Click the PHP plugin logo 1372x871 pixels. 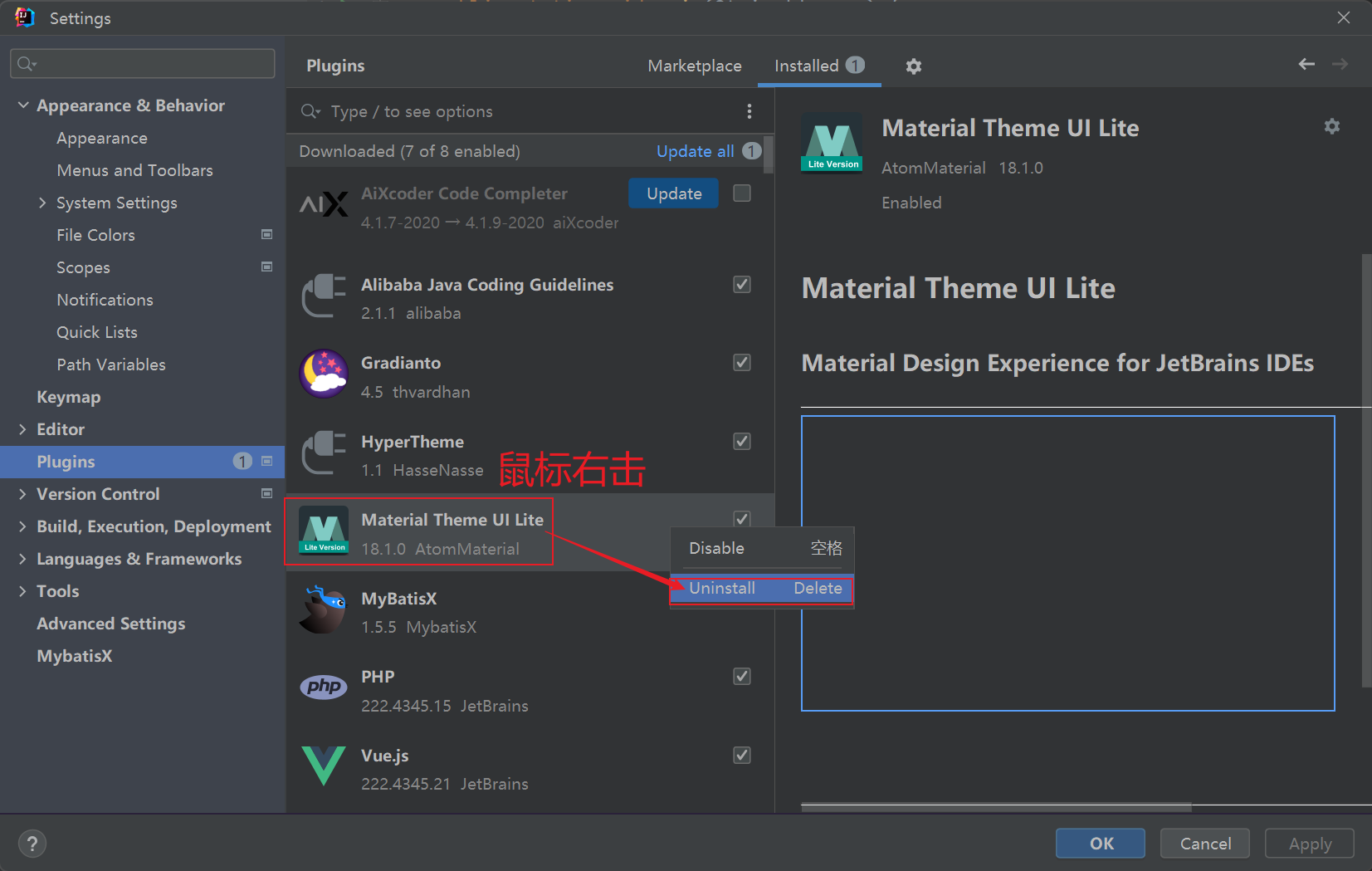click(323, 687)
